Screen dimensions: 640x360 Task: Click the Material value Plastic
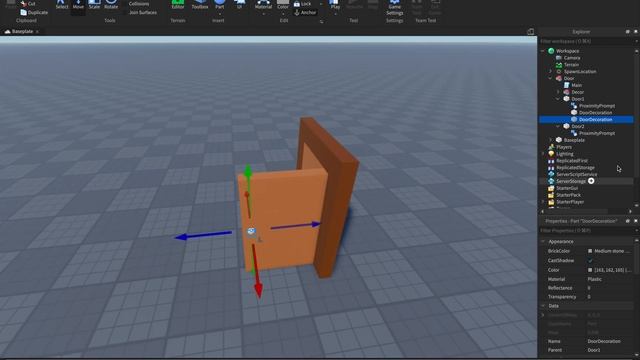(x=594, y=279)
